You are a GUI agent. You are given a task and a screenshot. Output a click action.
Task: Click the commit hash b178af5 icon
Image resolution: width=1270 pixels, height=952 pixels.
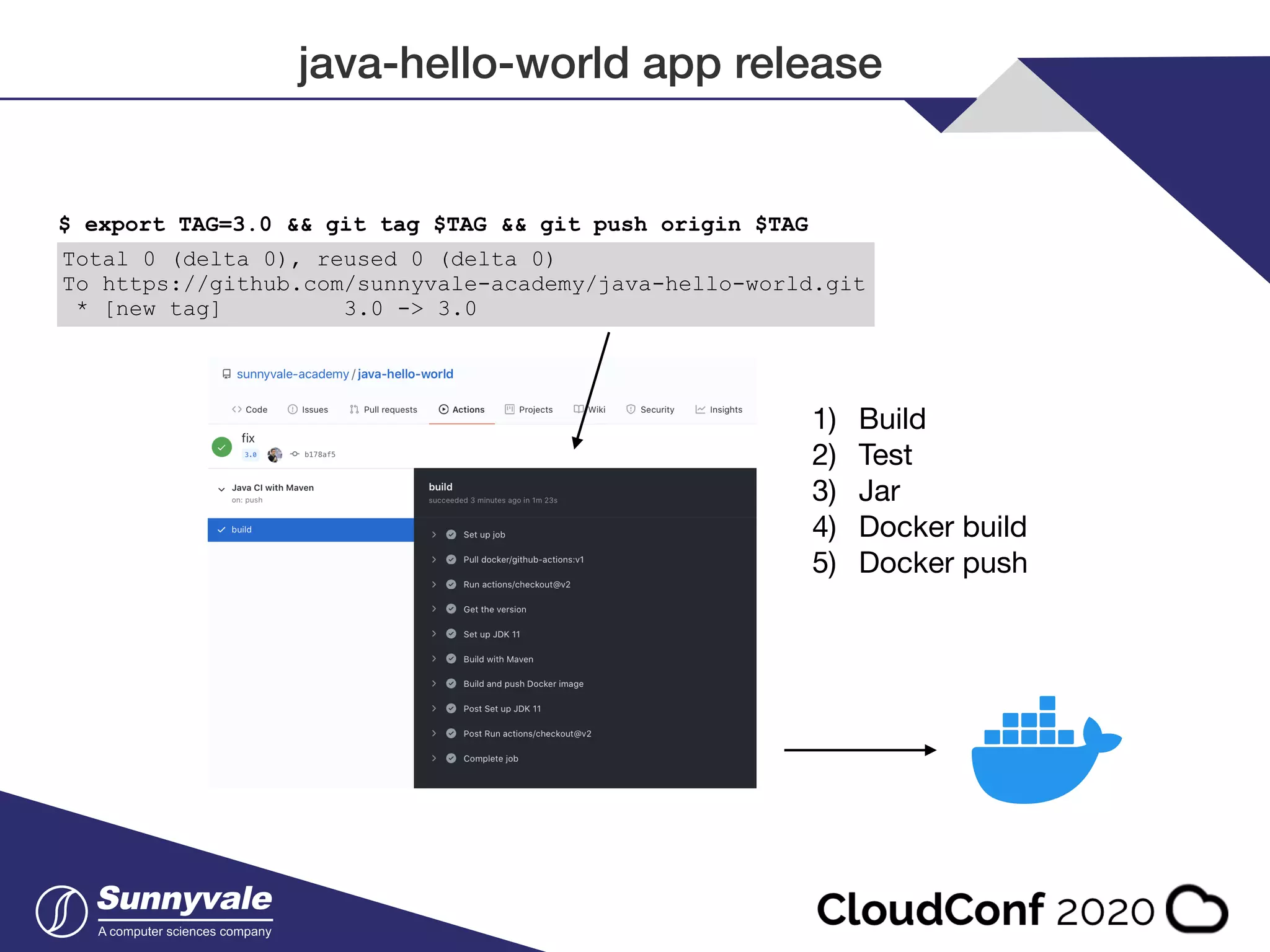click(x=295, y=454)
